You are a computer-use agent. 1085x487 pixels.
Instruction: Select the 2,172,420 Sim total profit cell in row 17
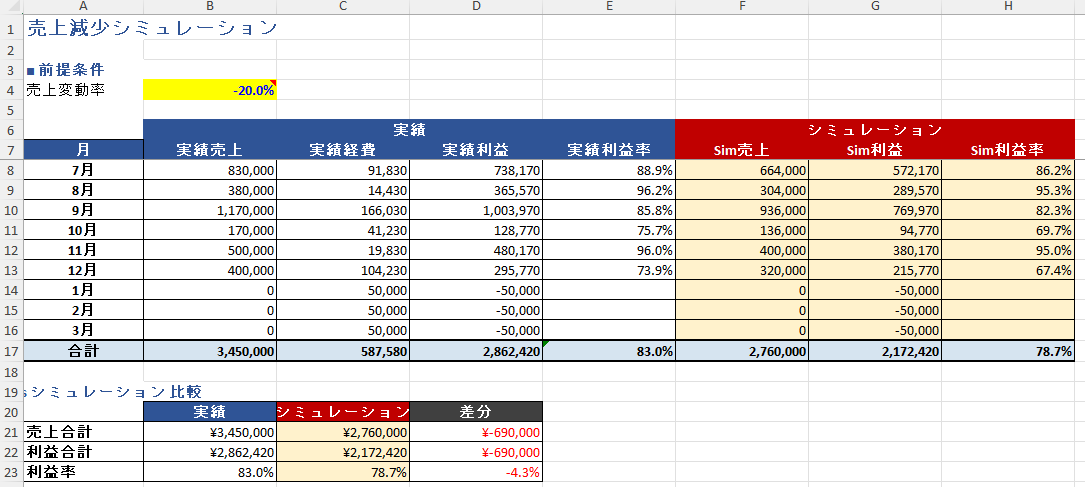875,351
